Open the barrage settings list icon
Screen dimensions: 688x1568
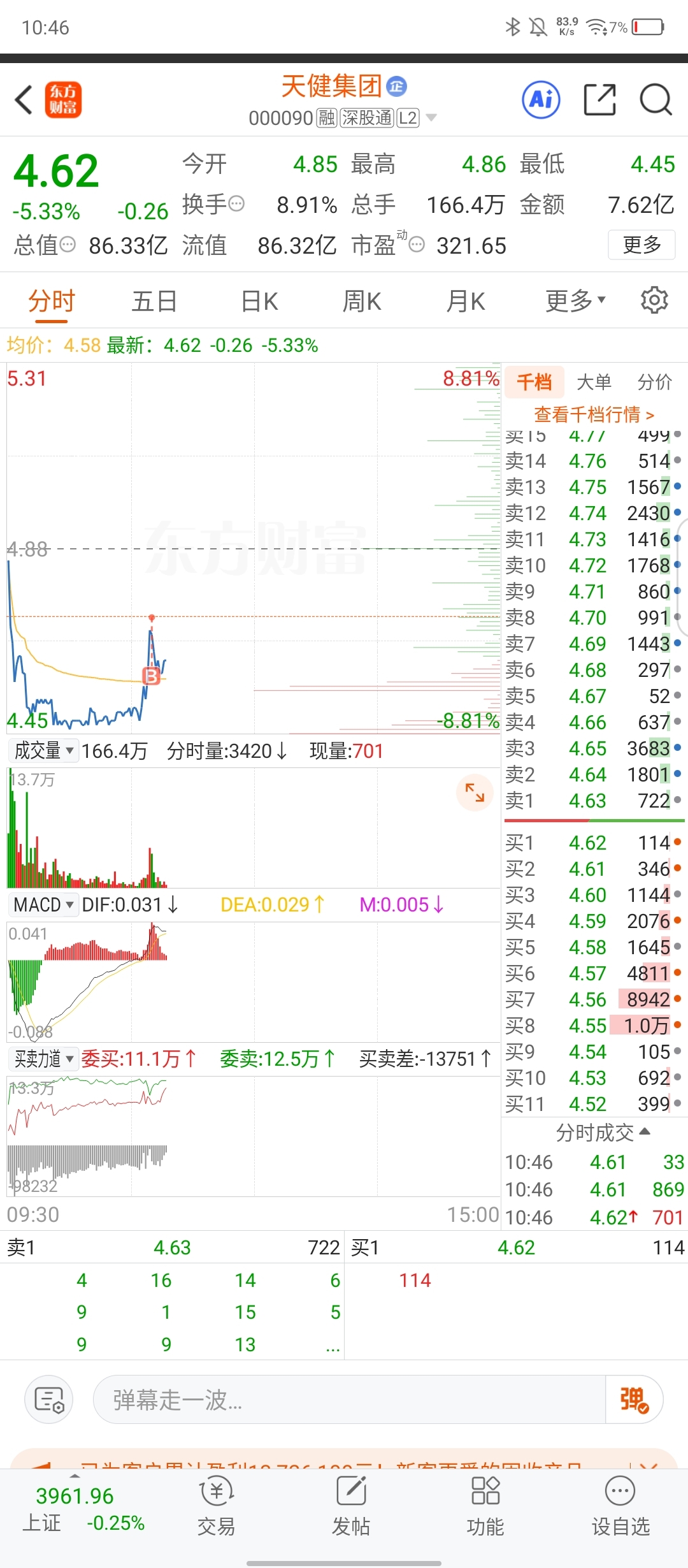[49, 1400]
